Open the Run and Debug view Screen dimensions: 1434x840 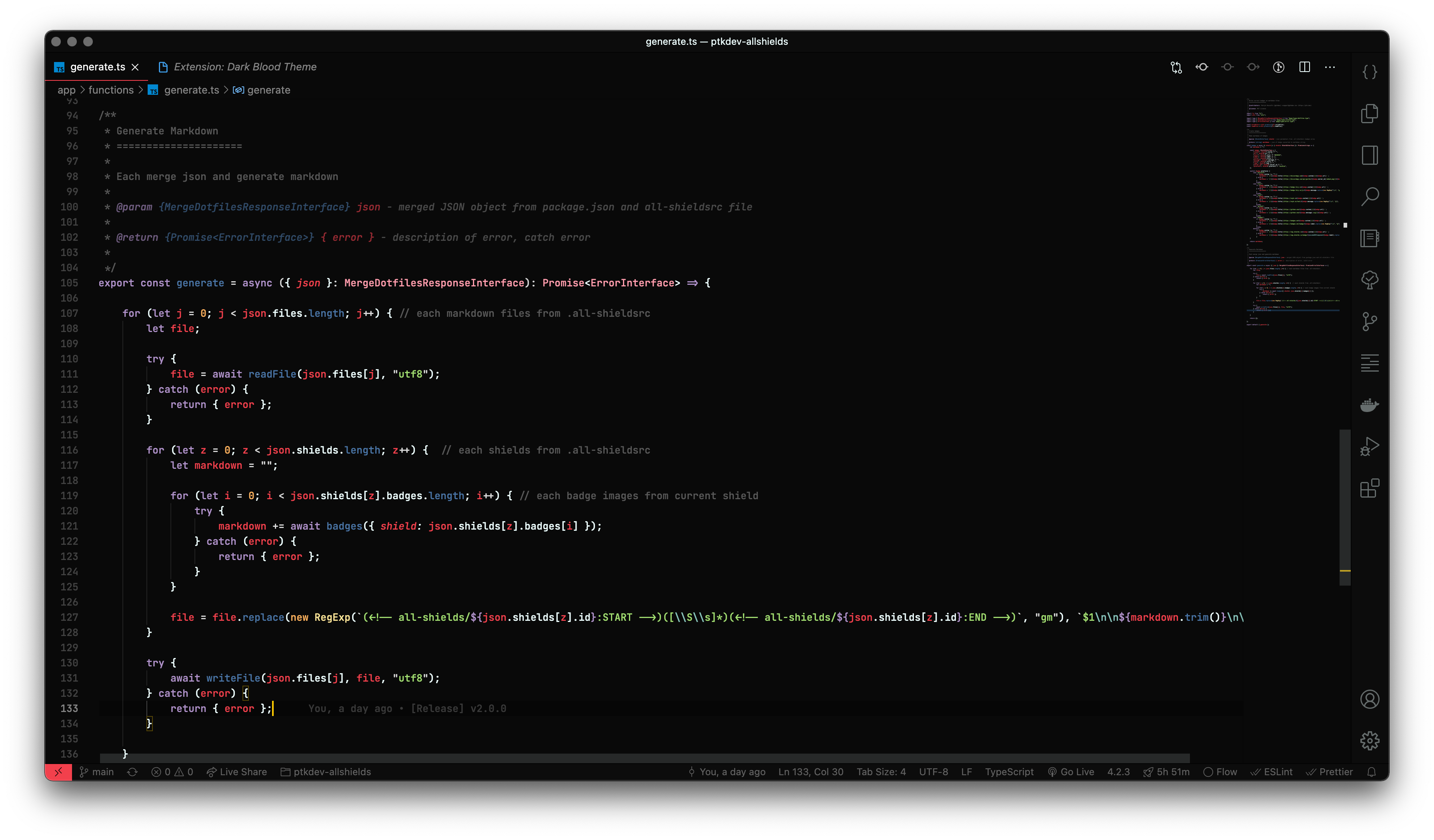point(1369,446)
